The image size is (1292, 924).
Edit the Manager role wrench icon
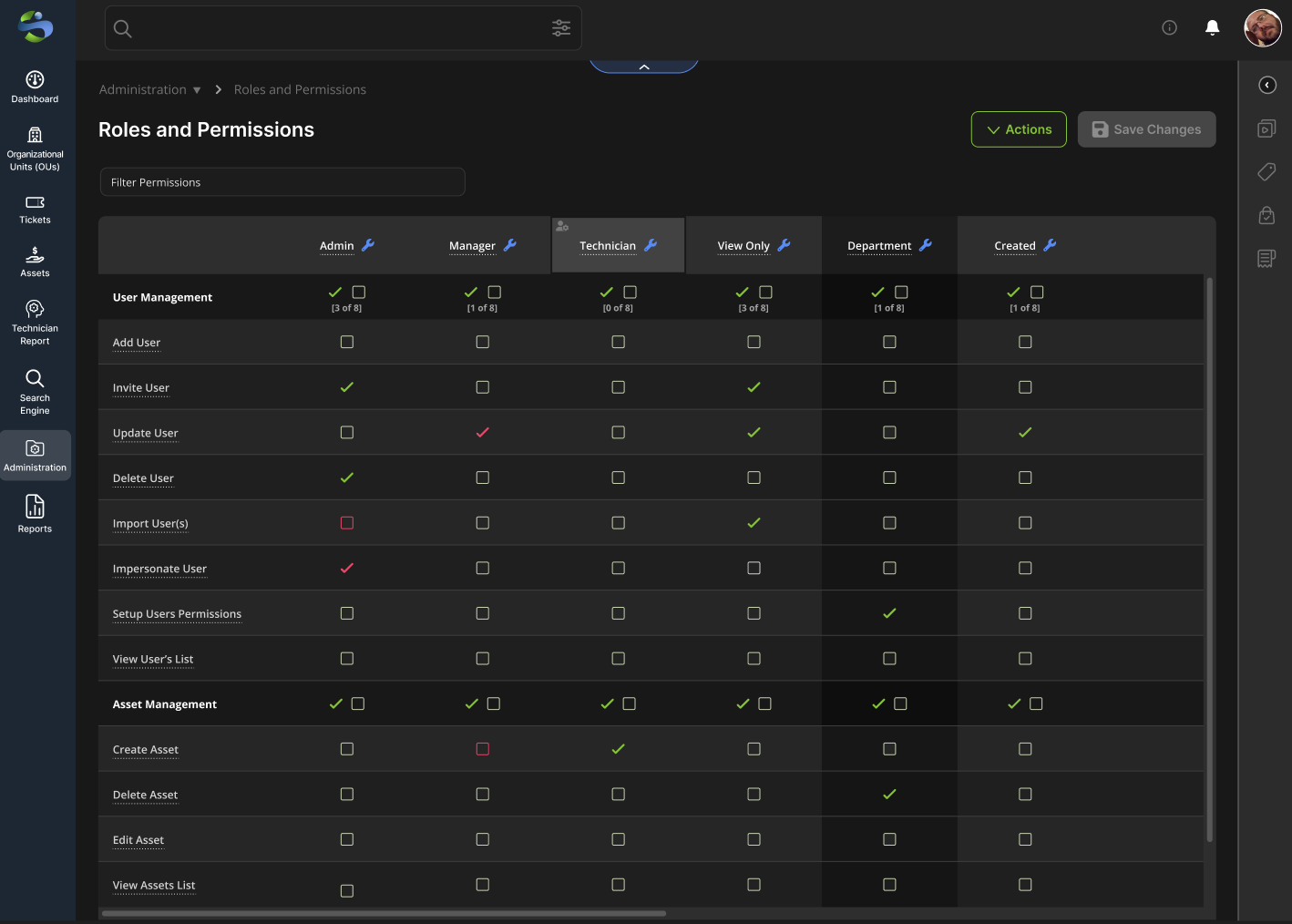click(x=510, y=245)
